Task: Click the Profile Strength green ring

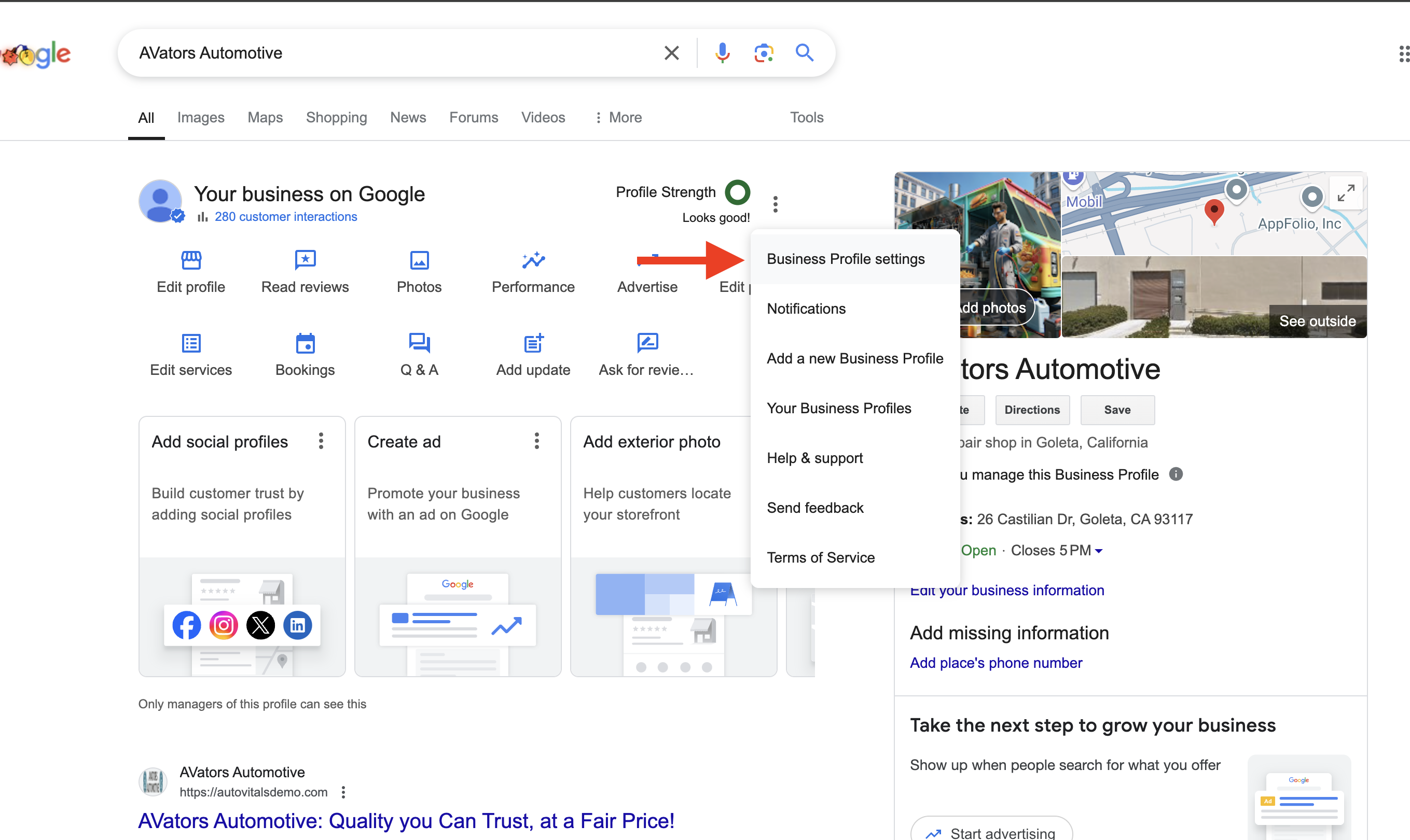Action: click(x=737, y=192)
